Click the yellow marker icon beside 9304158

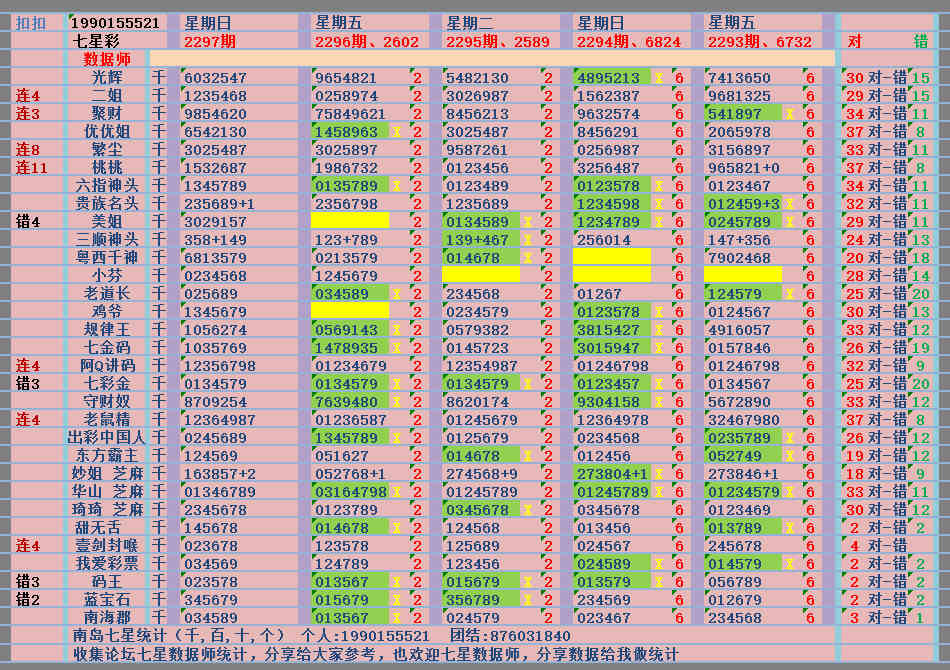[658, 402]
